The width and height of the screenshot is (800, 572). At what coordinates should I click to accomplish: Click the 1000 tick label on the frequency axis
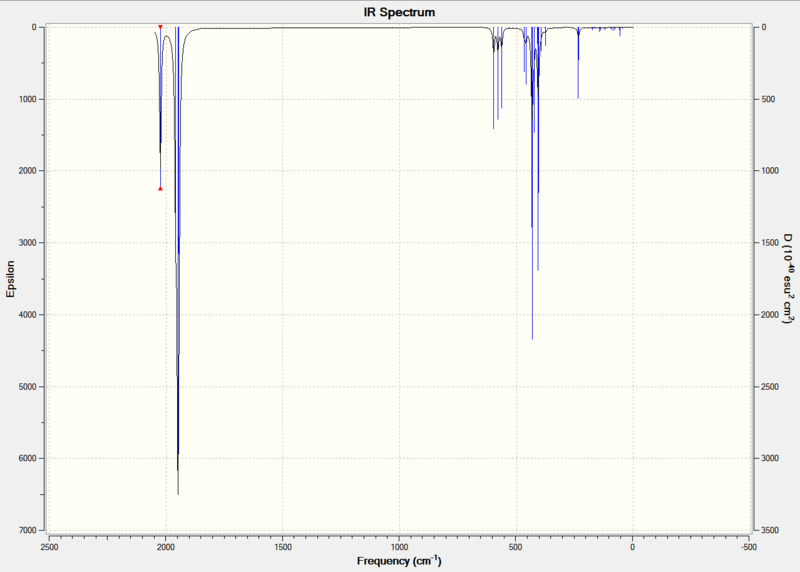399,547
